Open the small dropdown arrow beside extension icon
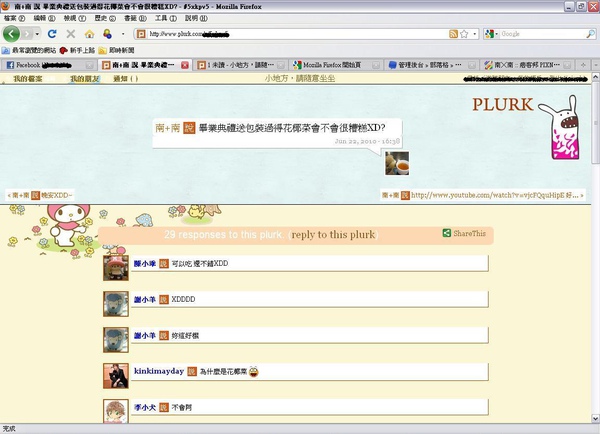 click(x=123, y=34)
